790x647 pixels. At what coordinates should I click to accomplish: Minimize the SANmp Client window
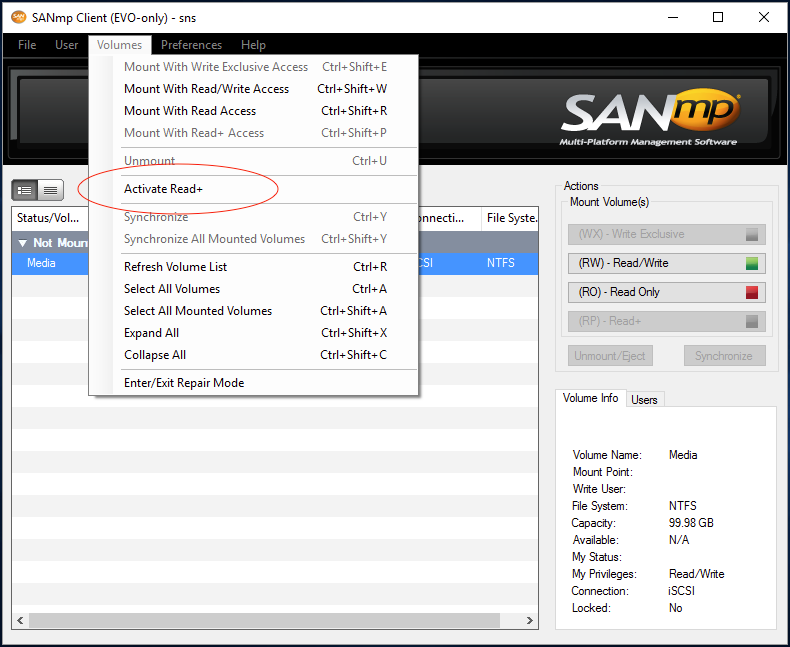click(673, 17)
